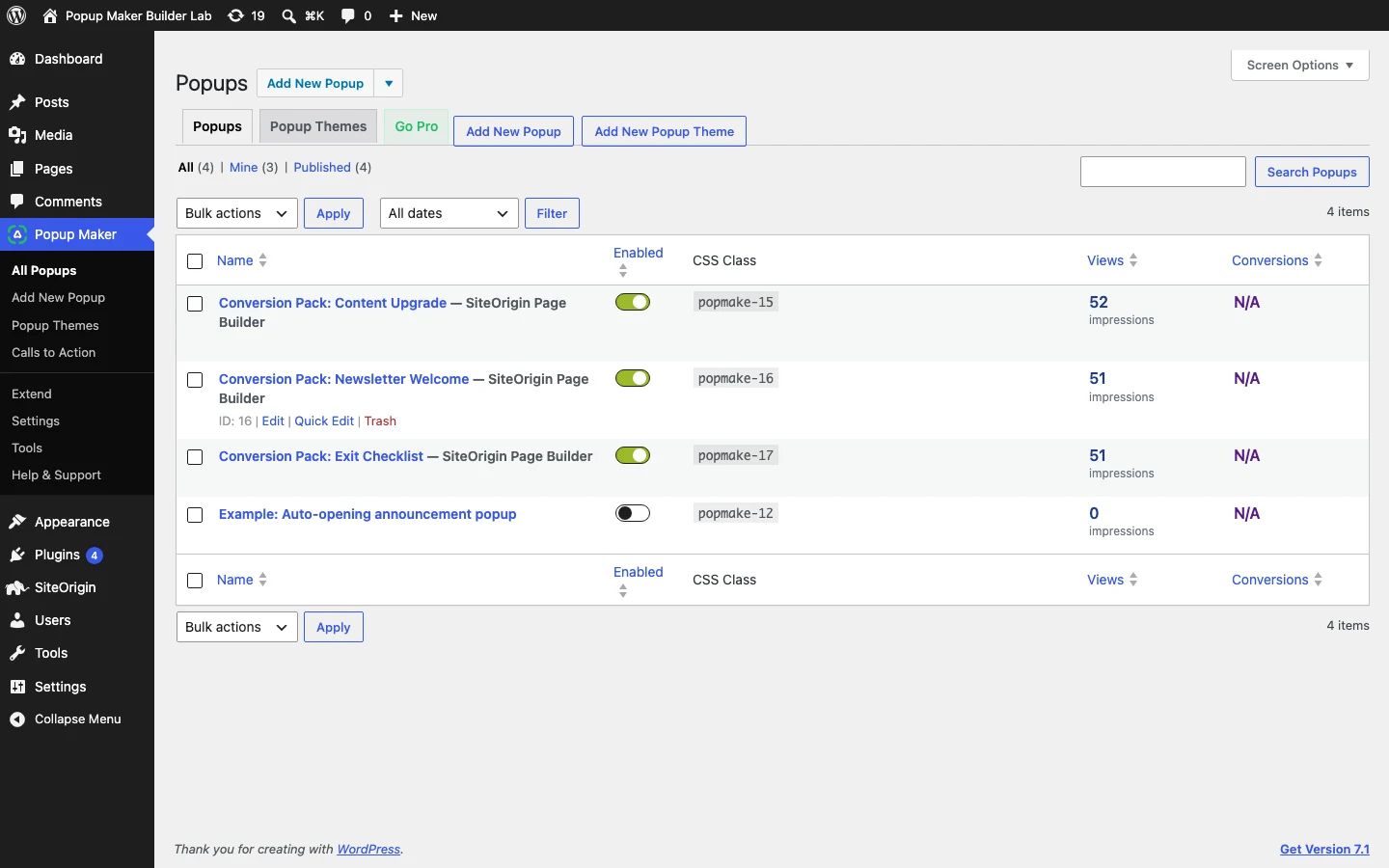Open the Conversion Pack: Exit Checklist popup link
Viewport: 1389px width, 868px height.
[x=321, y=456]
